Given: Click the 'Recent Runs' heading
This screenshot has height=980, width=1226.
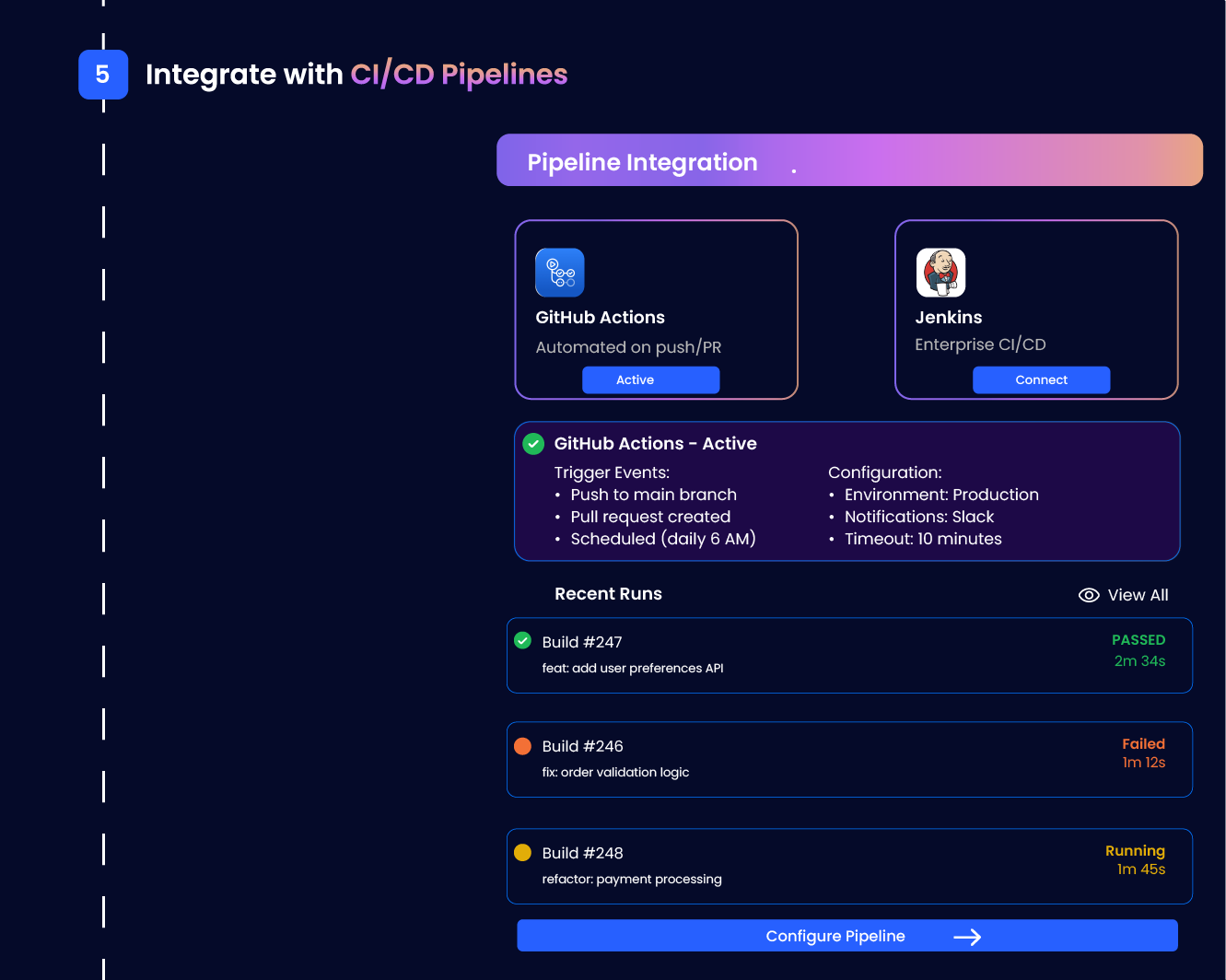Looking at the screenshot, I should coord(608,594).
